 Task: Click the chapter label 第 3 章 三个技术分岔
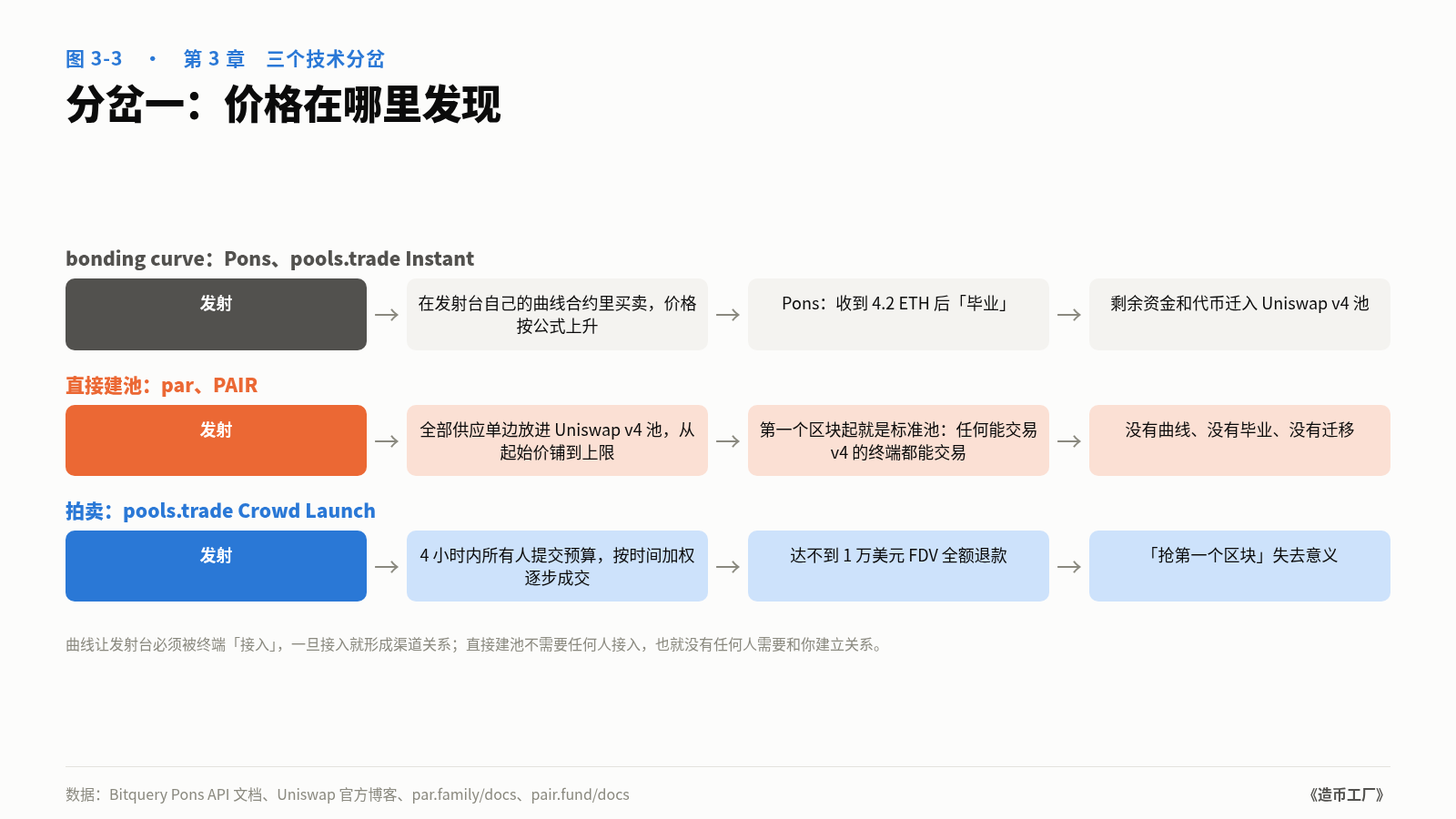[284, 59]
